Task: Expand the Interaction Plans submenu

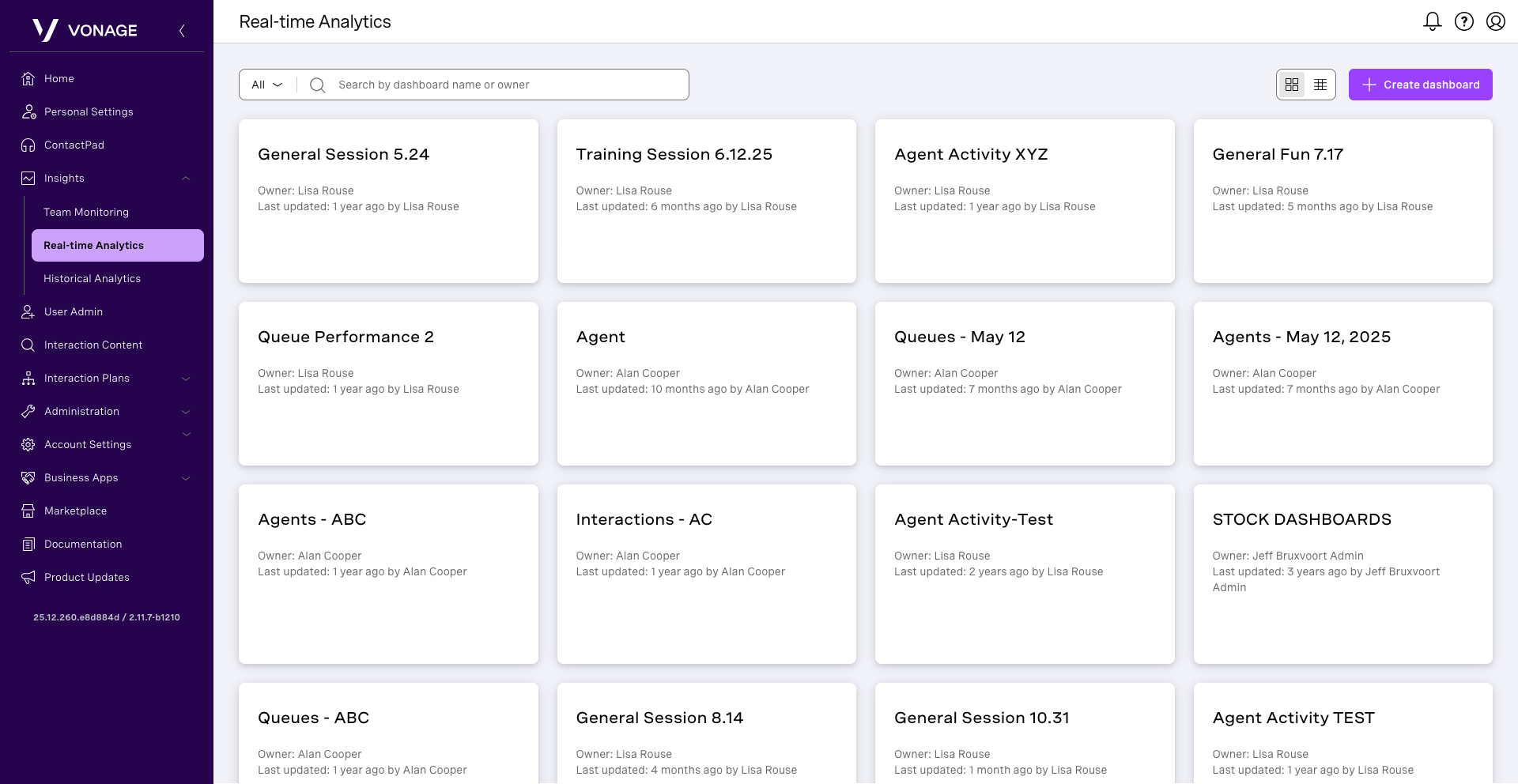Action: coord(186,379)
